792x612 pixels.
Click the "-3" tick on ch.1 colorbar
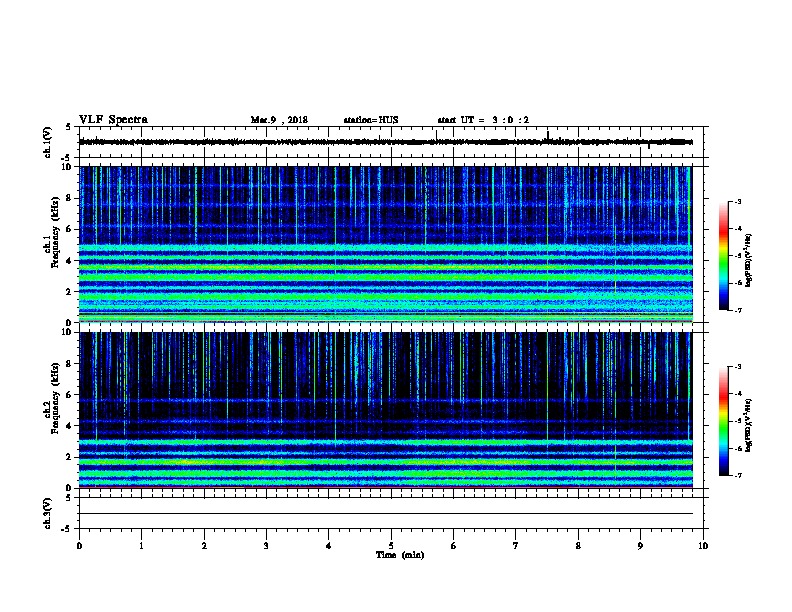[x=738, y=202]
